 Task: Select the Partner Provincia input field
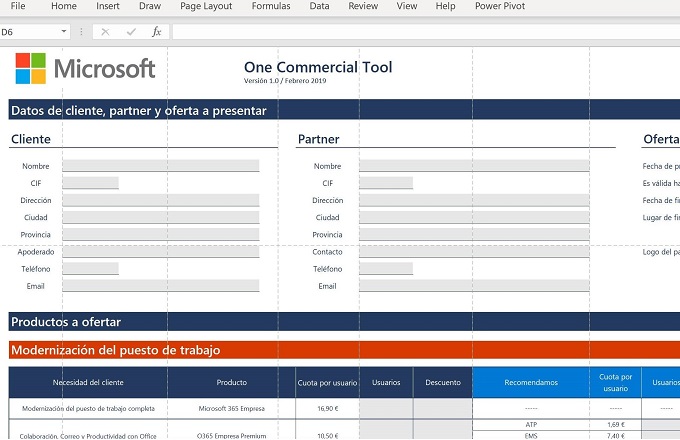click(x=474, y=234)
